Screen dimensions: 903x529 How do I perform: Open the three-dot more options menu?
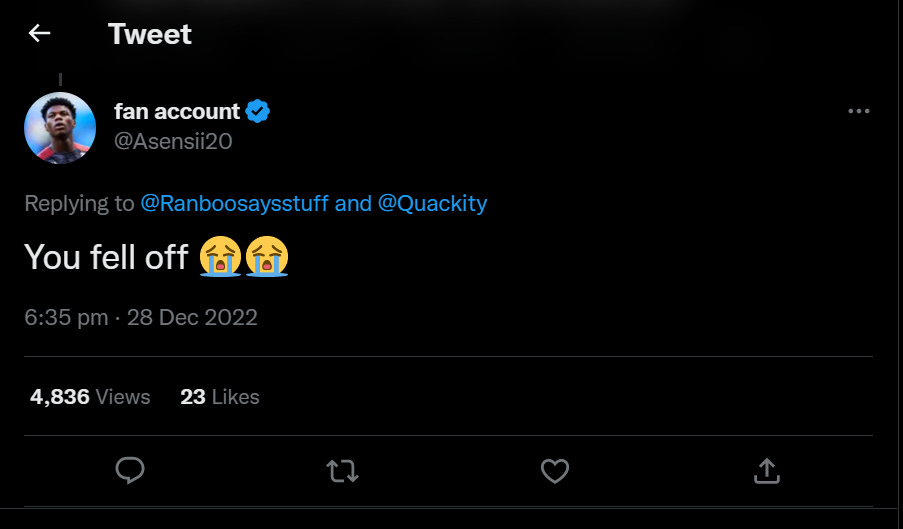[858, 111]
